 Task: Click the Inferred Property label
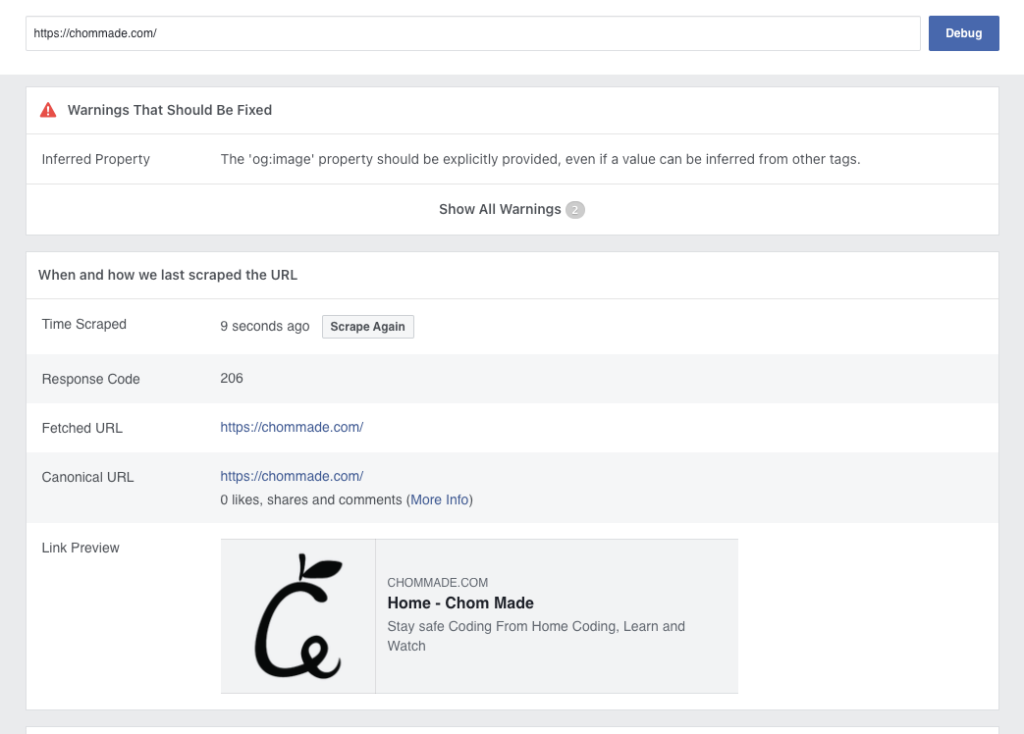[96, 159]
